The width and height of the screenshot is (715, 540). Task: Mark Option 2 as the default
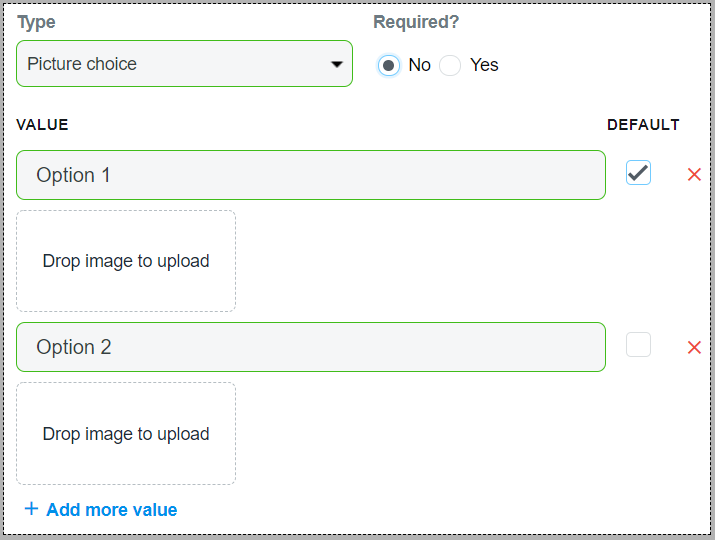coord(638,345)
